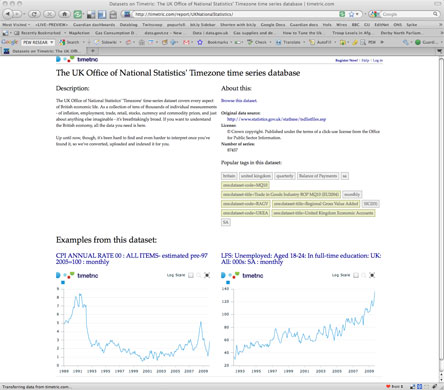Screen dimensions: 444x390
Task: Select the Balance of Payments tag
Action: pos(318,176)
